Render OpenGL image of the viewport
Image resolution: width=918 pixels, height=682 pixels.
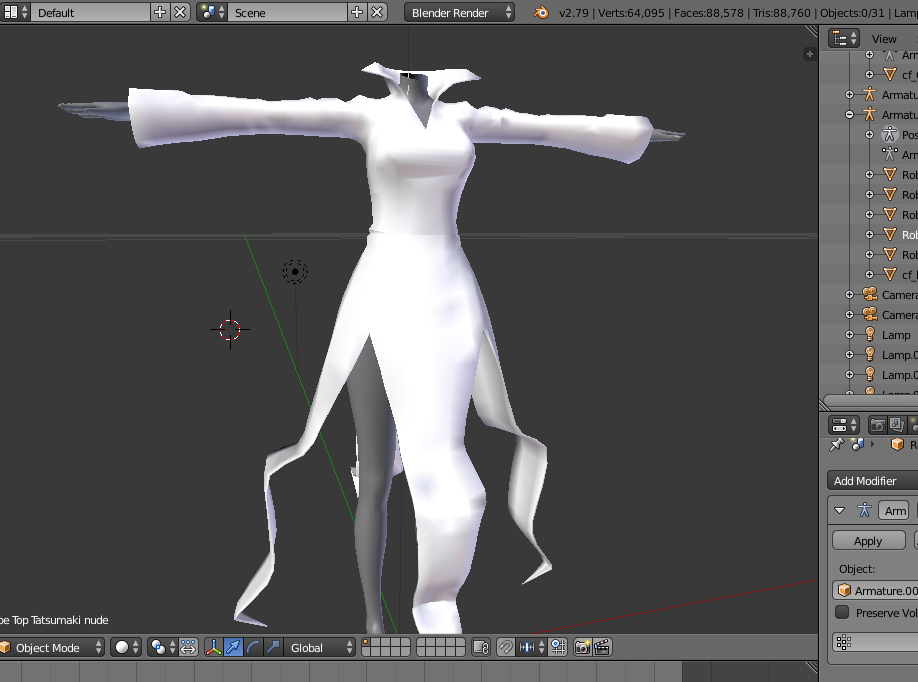583,647
